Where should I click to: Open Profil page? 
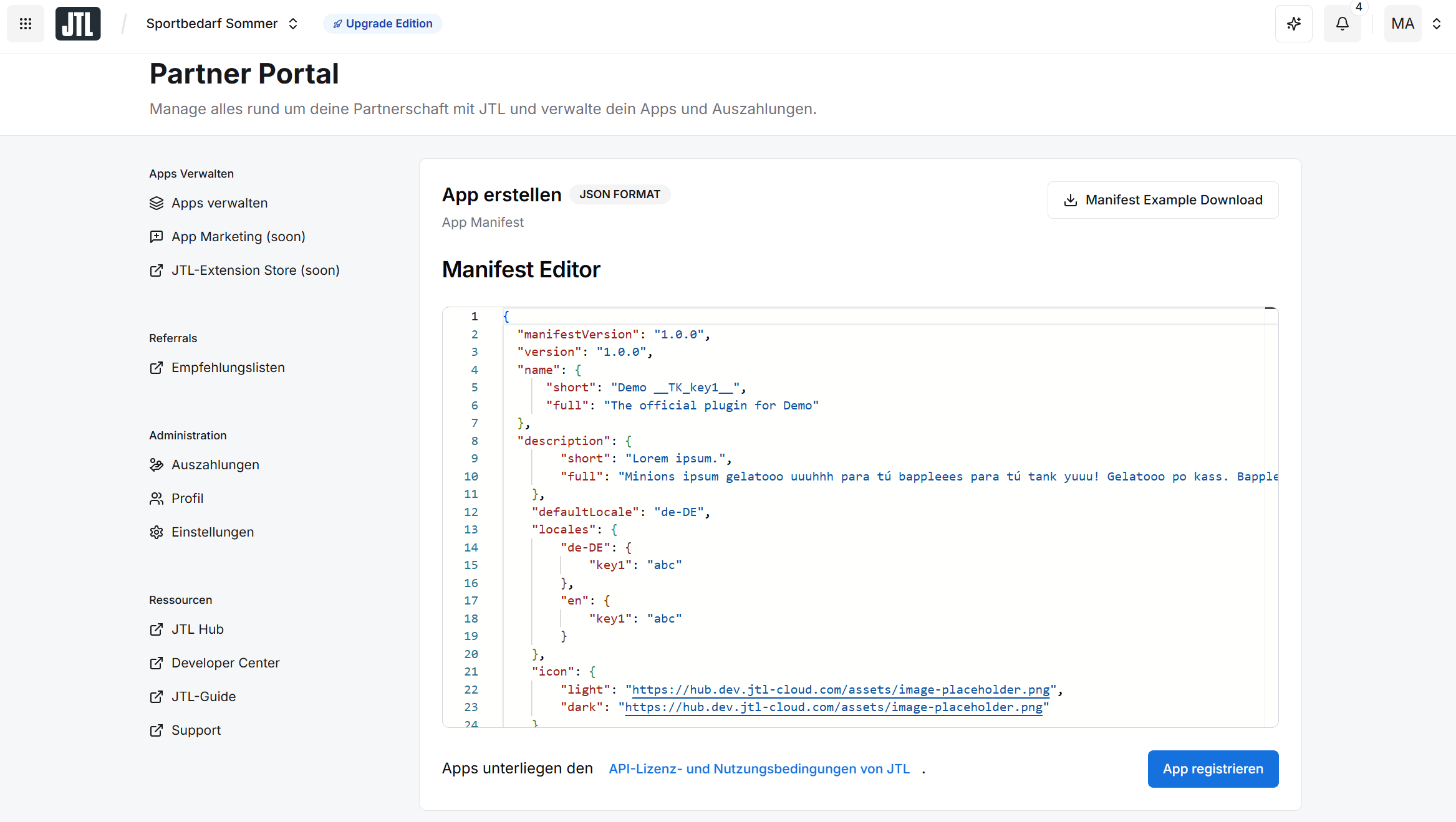(x=187, y=499)
